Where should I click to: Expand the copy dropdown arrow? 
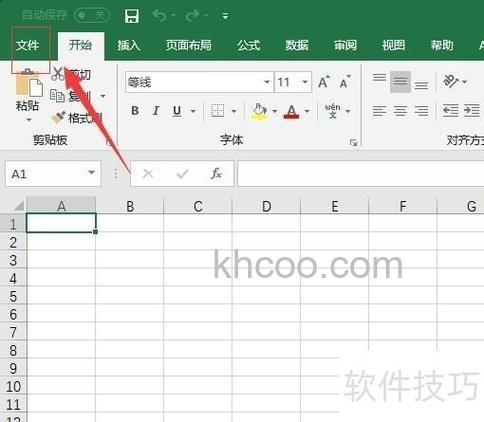(103, 96)
